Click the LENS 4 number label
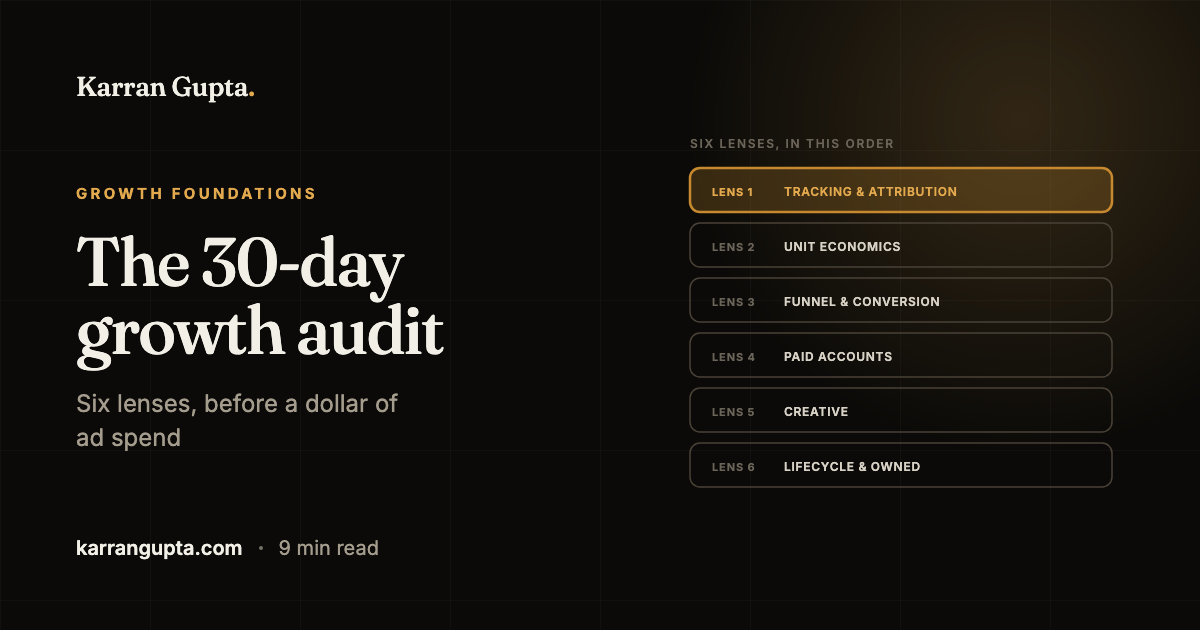 click(x=733, y=357)
